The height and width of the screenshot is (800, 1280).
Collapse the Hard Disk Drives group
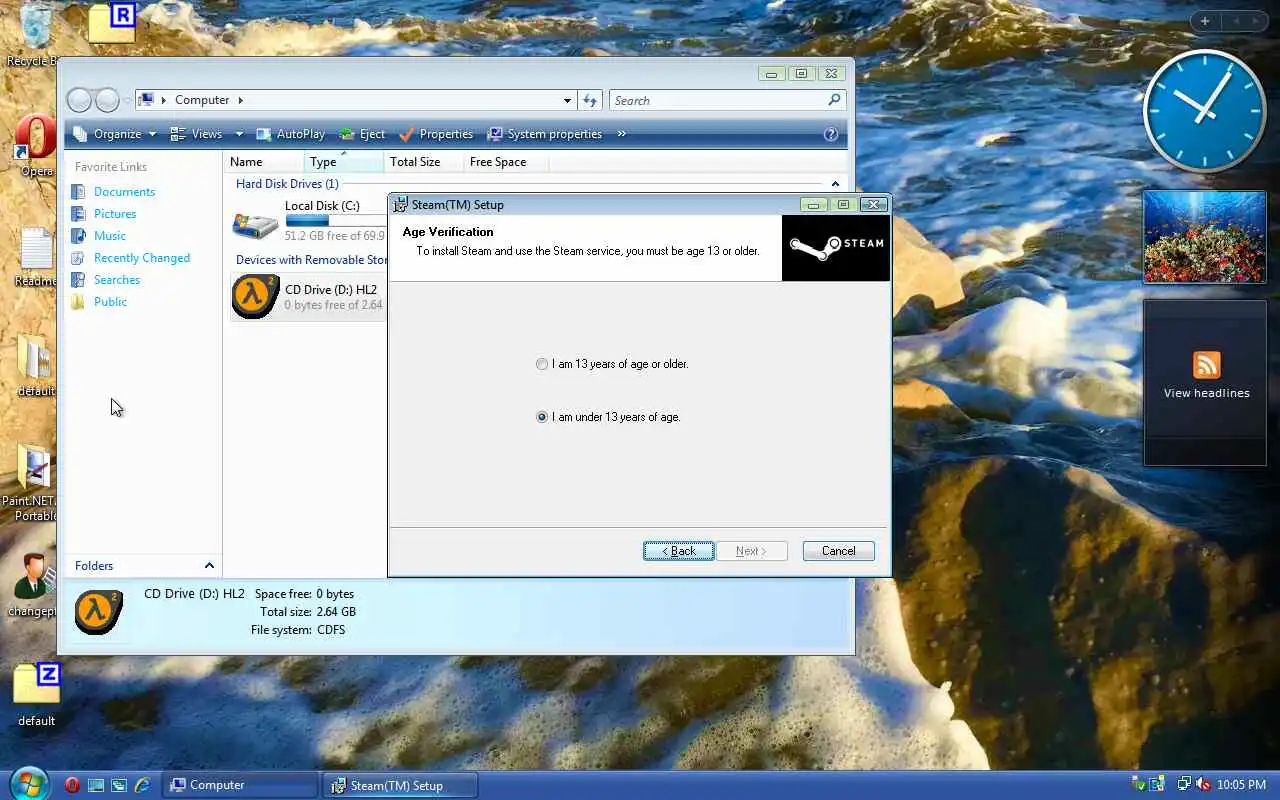coord(835,184)
